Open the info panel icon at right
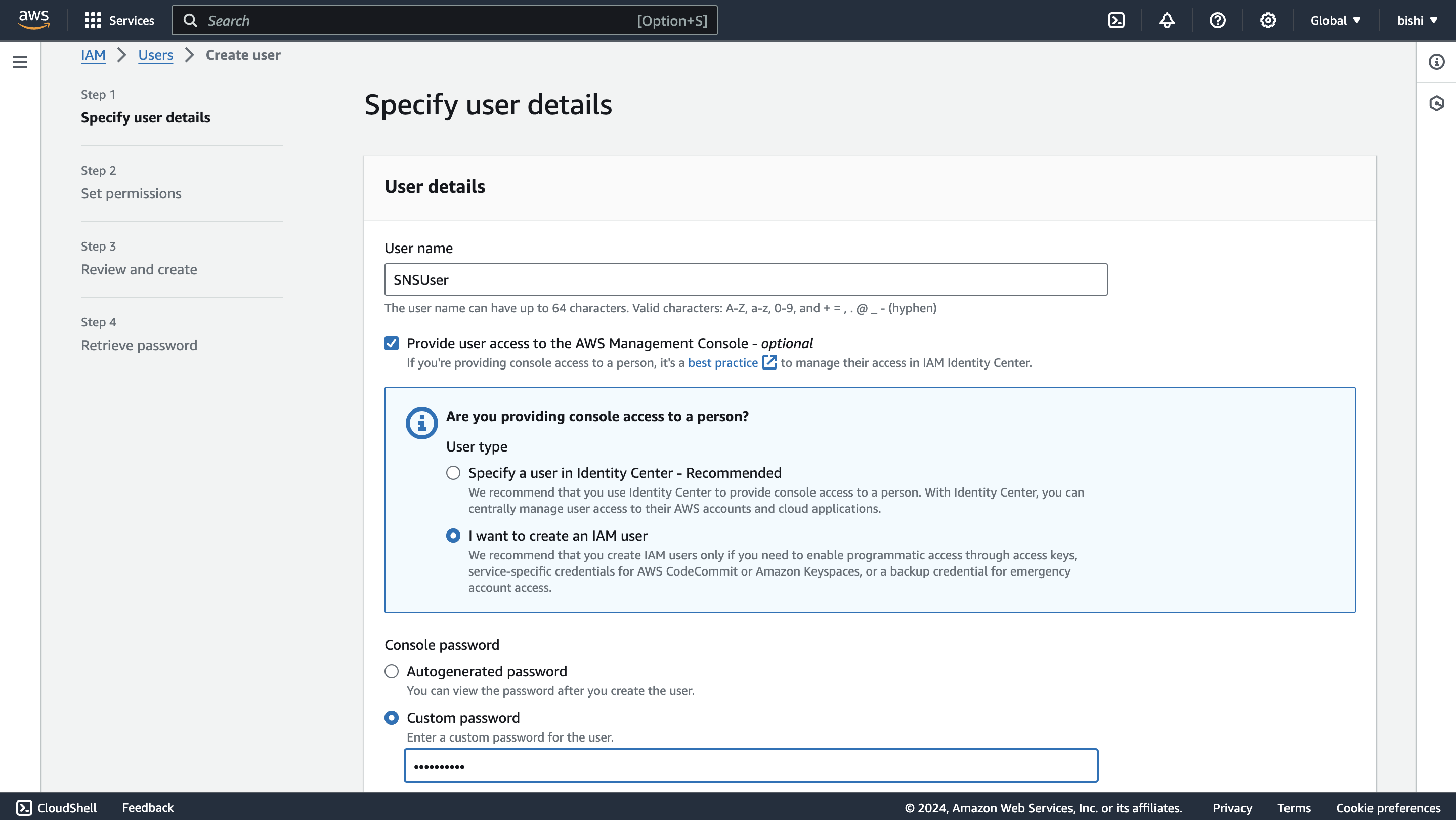 (1436, 62)
